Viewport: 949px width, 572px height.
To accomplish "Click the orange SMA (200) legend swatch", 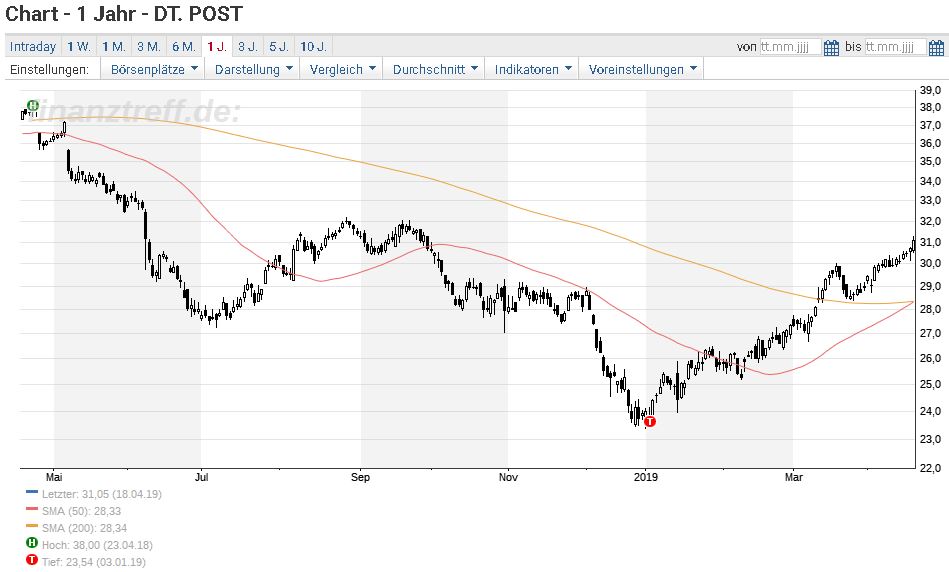I will pyautogui.click(x=32, y=527).
